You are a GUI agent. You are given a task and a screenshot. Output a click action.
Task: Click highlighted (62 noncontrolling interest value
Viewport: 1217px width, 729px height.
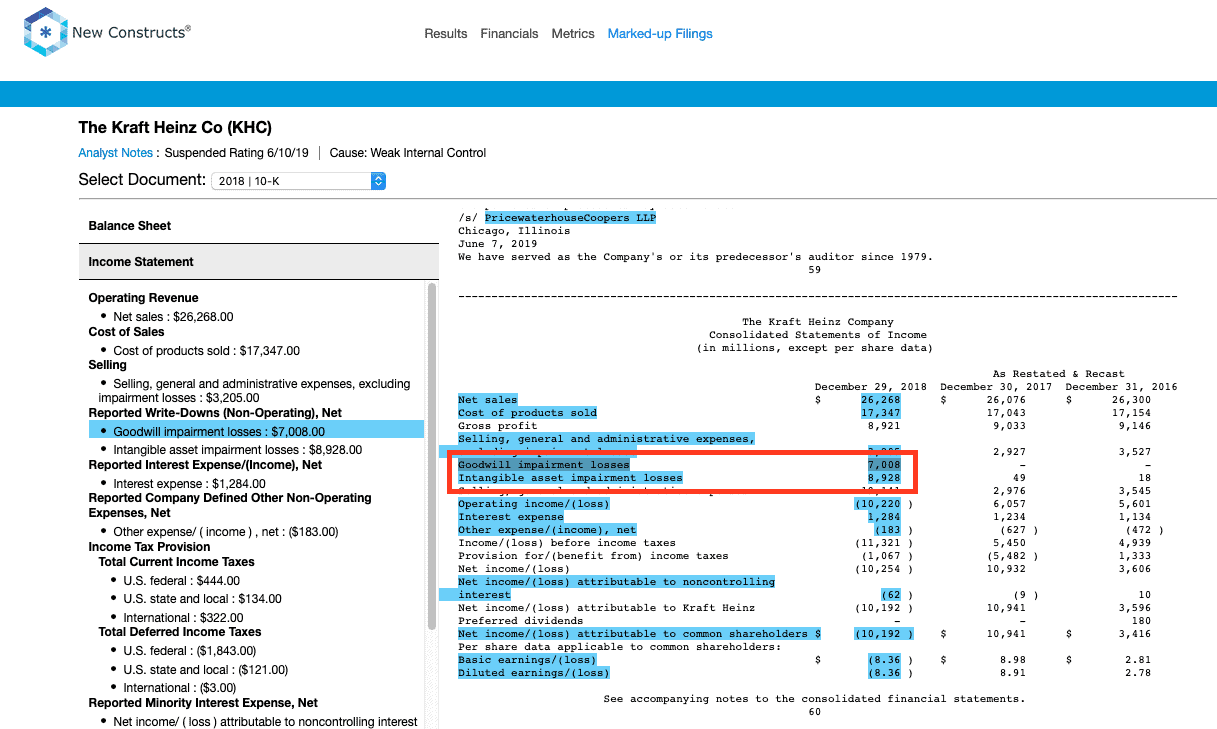tap(890, 595)
